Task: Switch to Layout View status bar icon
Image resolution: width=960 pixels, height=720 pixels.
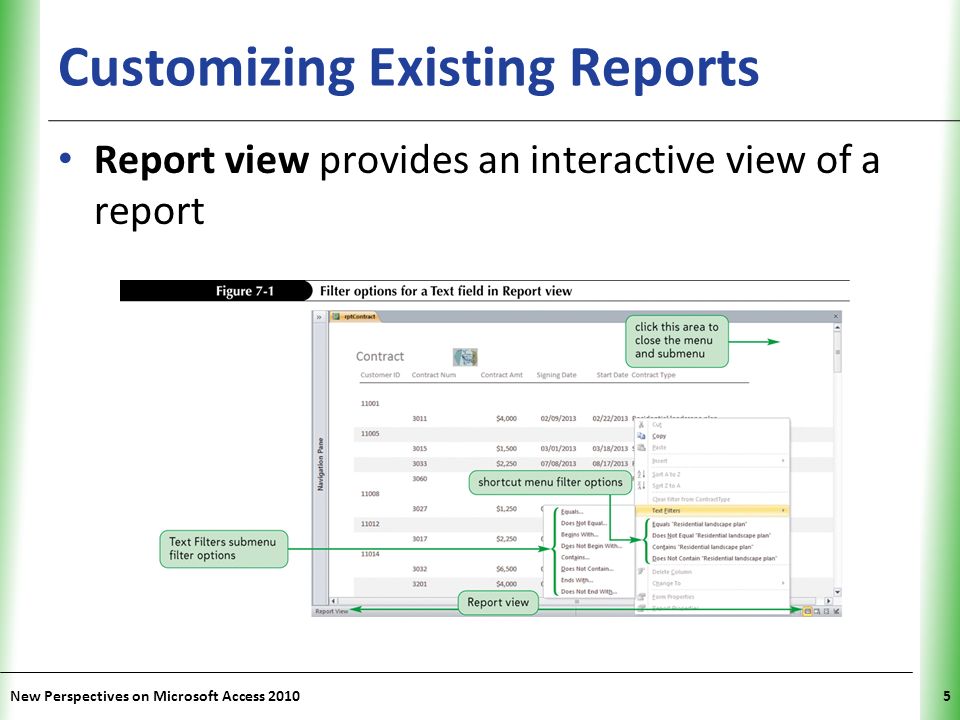Action: pos(826,611)
